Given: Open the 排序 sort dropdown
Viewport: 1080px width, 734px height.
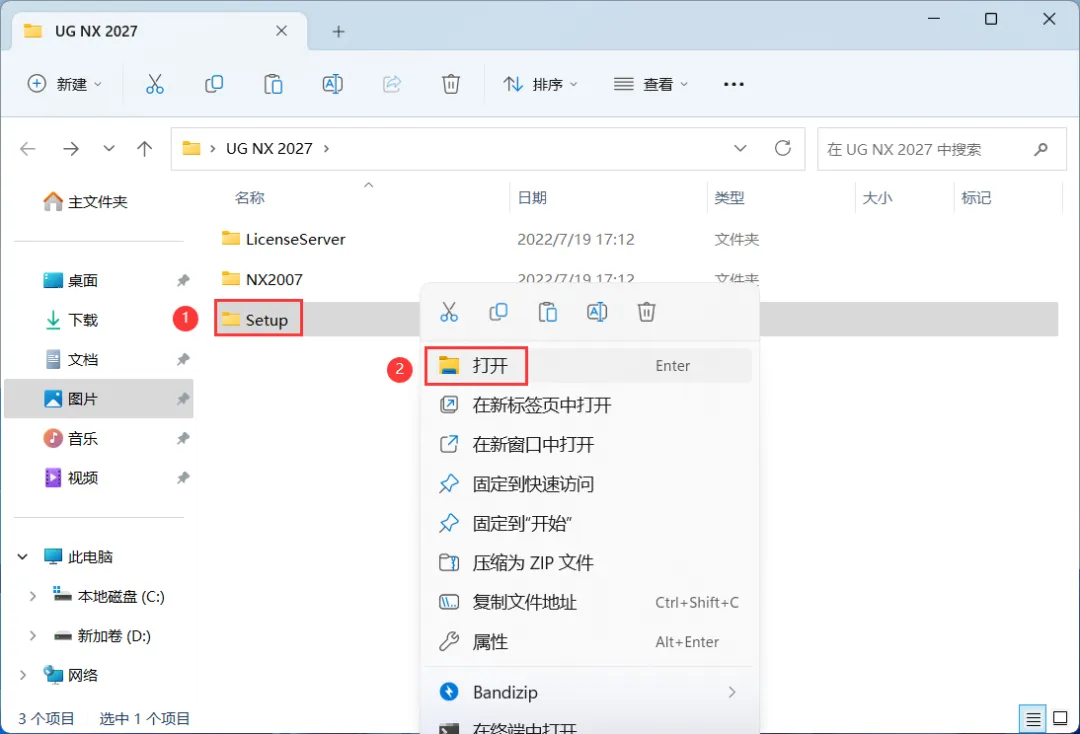Looking at the screenshot, I should click(x=540, y=84).
